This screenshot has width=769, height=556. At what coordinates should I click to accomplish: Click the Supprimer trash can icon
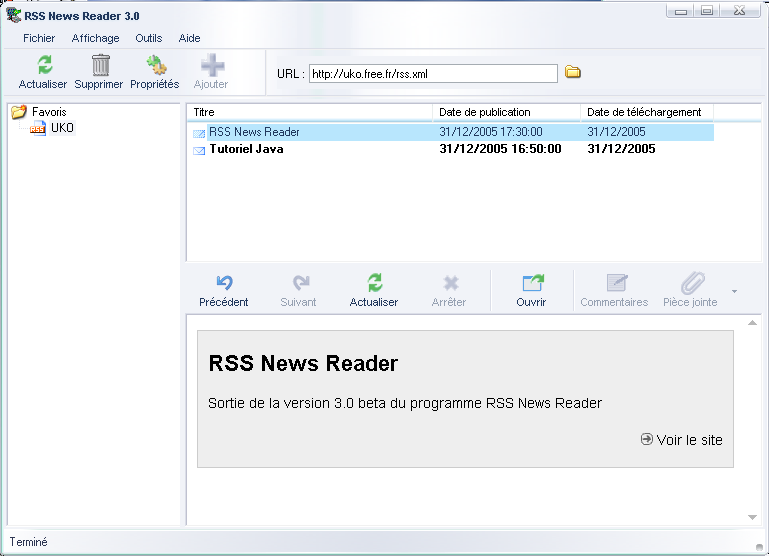point(101,65)
